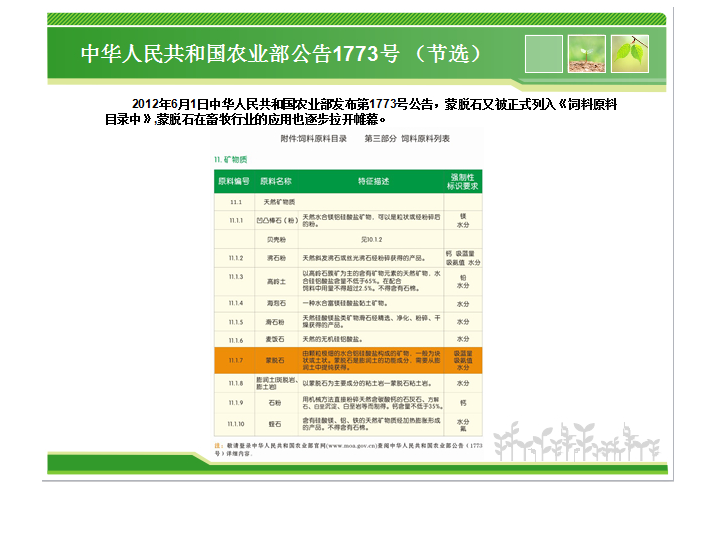Click the 11. 矿物质 section heading
The height and width of the screenshot is (535, 715).
click(231, 159)
